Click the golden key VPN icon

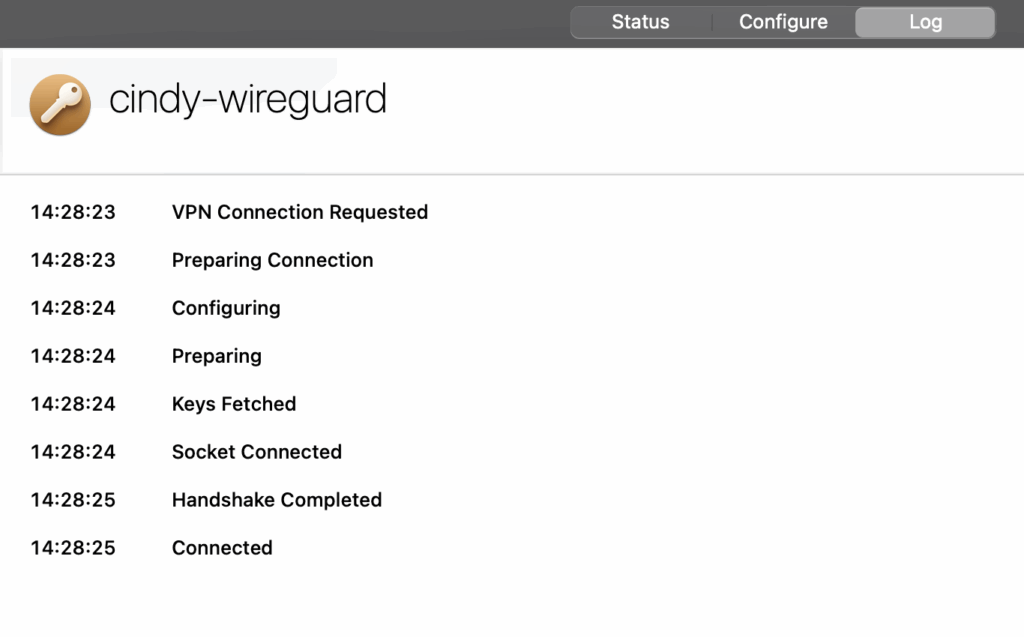pyautogui.click(x=60, y=104)
